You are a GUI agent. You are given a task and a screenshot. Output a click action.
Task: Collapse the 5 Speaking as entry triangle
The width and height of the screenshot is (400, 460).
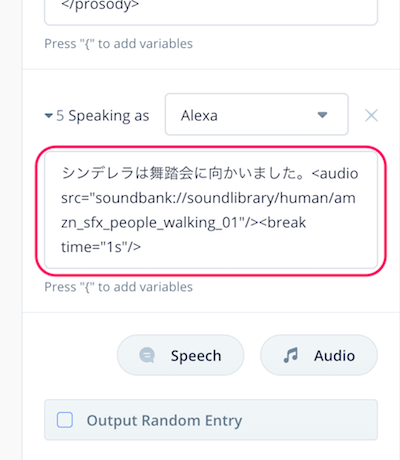(49, 116)
